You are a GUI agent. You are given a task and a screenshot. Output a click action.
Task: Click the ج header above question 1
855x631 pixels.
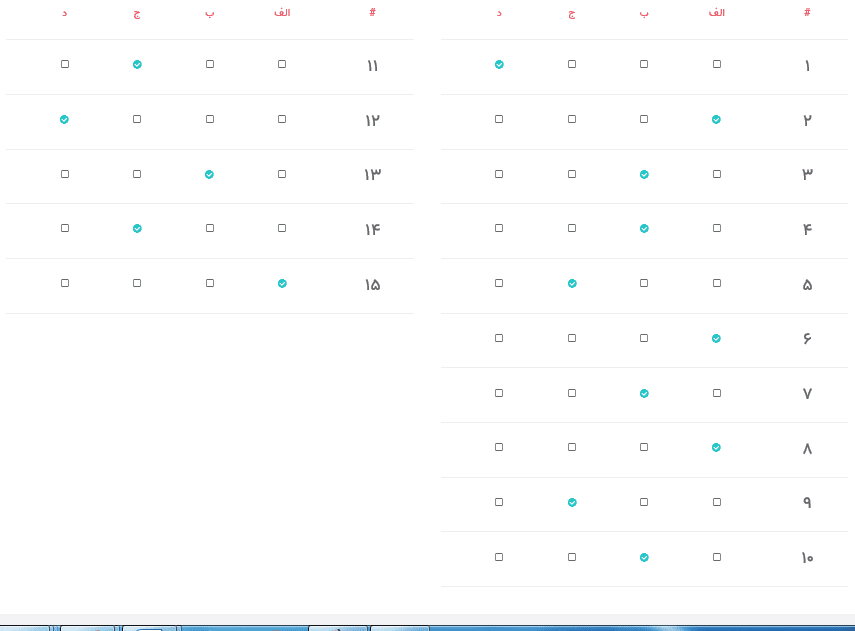click(571, 14)
